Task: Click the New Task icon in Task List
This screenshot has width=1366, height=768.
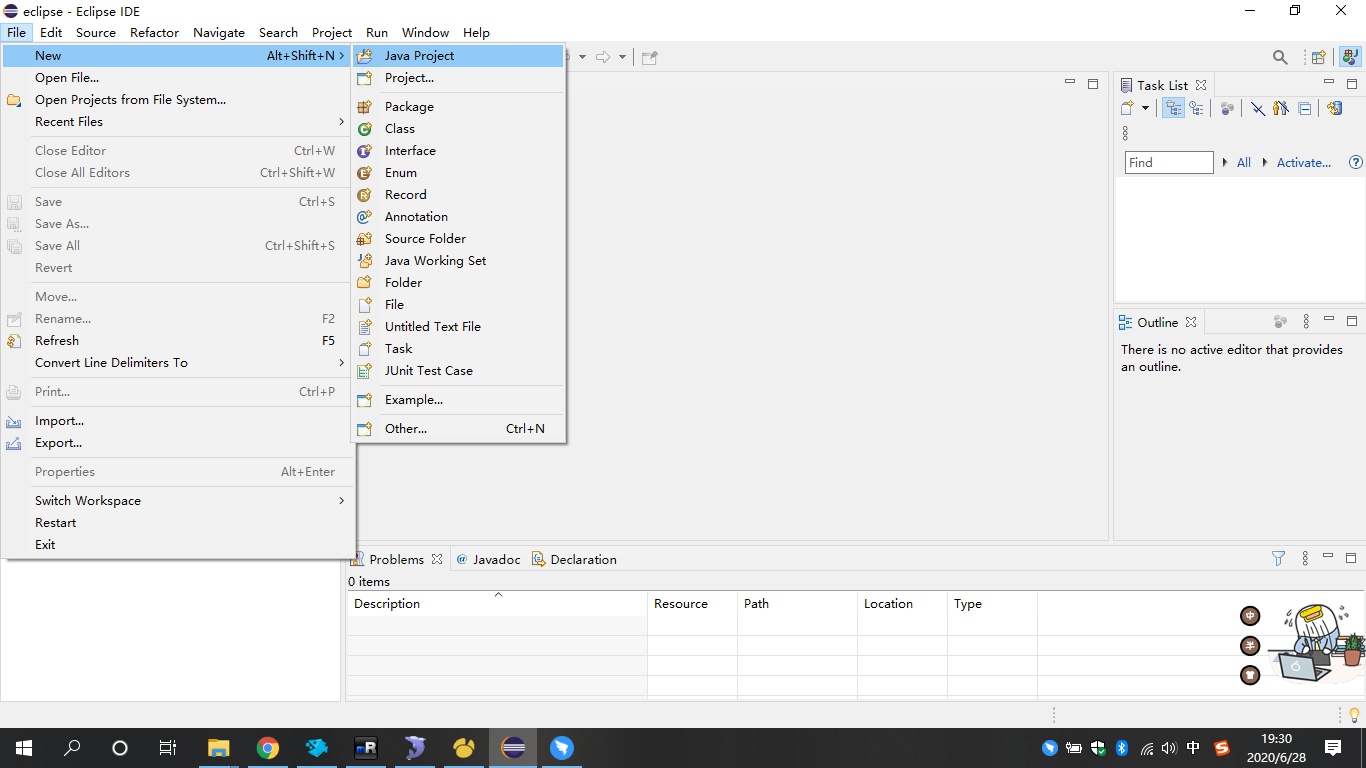Action: pyautogui.click(x=1128, y=108)
